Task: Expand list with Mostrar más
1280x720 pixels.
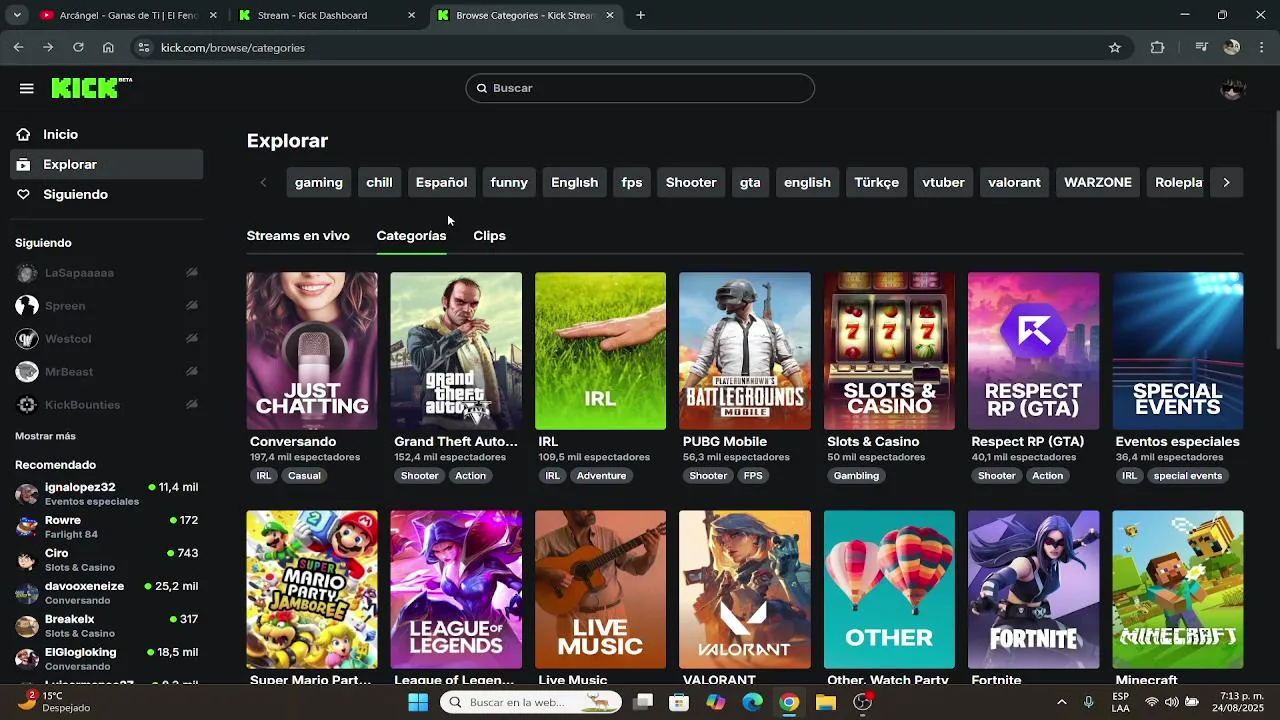Action: (45, 436)
